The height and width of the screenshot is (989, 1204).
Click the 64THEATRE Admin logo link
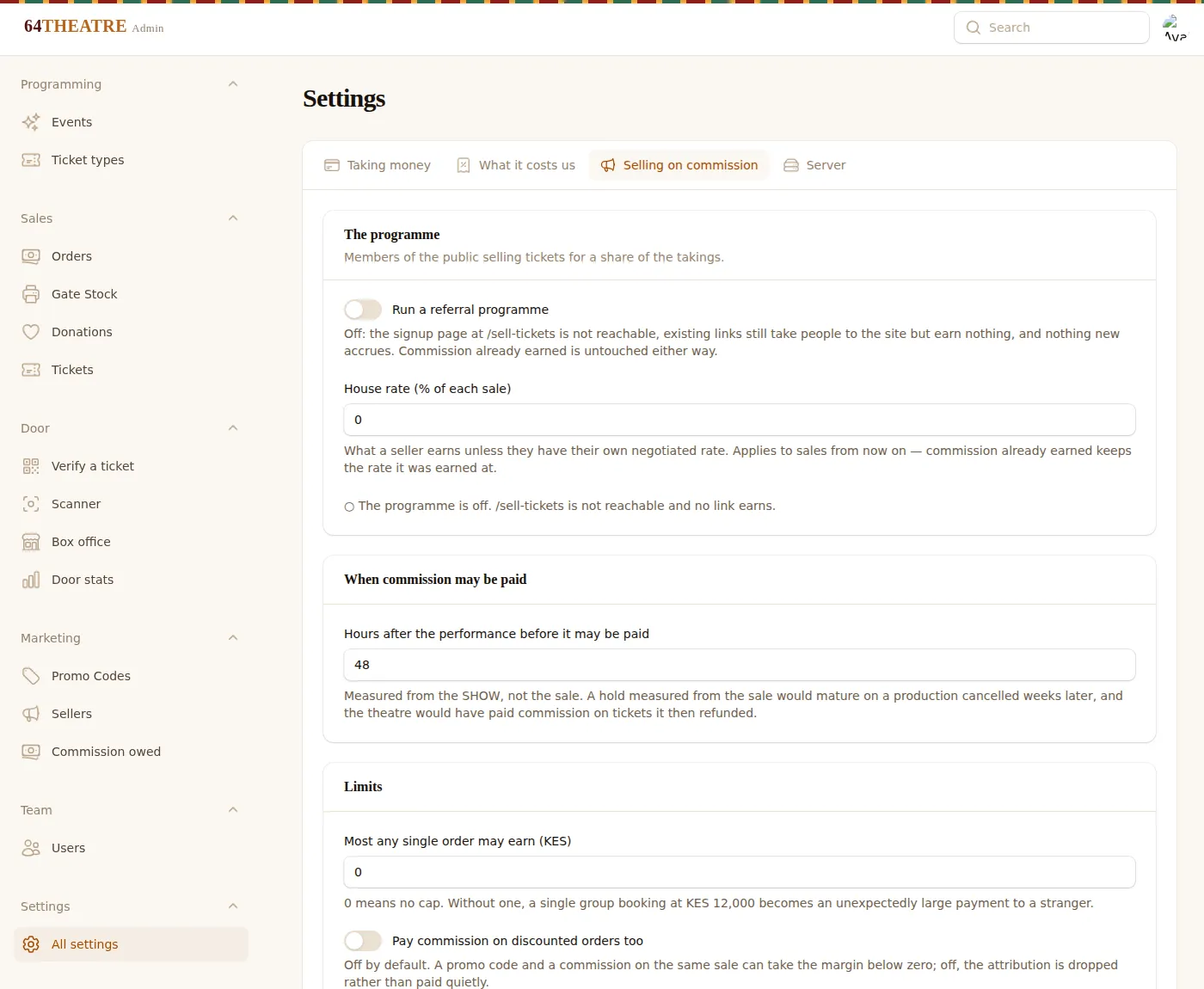(x=94, y=27)
